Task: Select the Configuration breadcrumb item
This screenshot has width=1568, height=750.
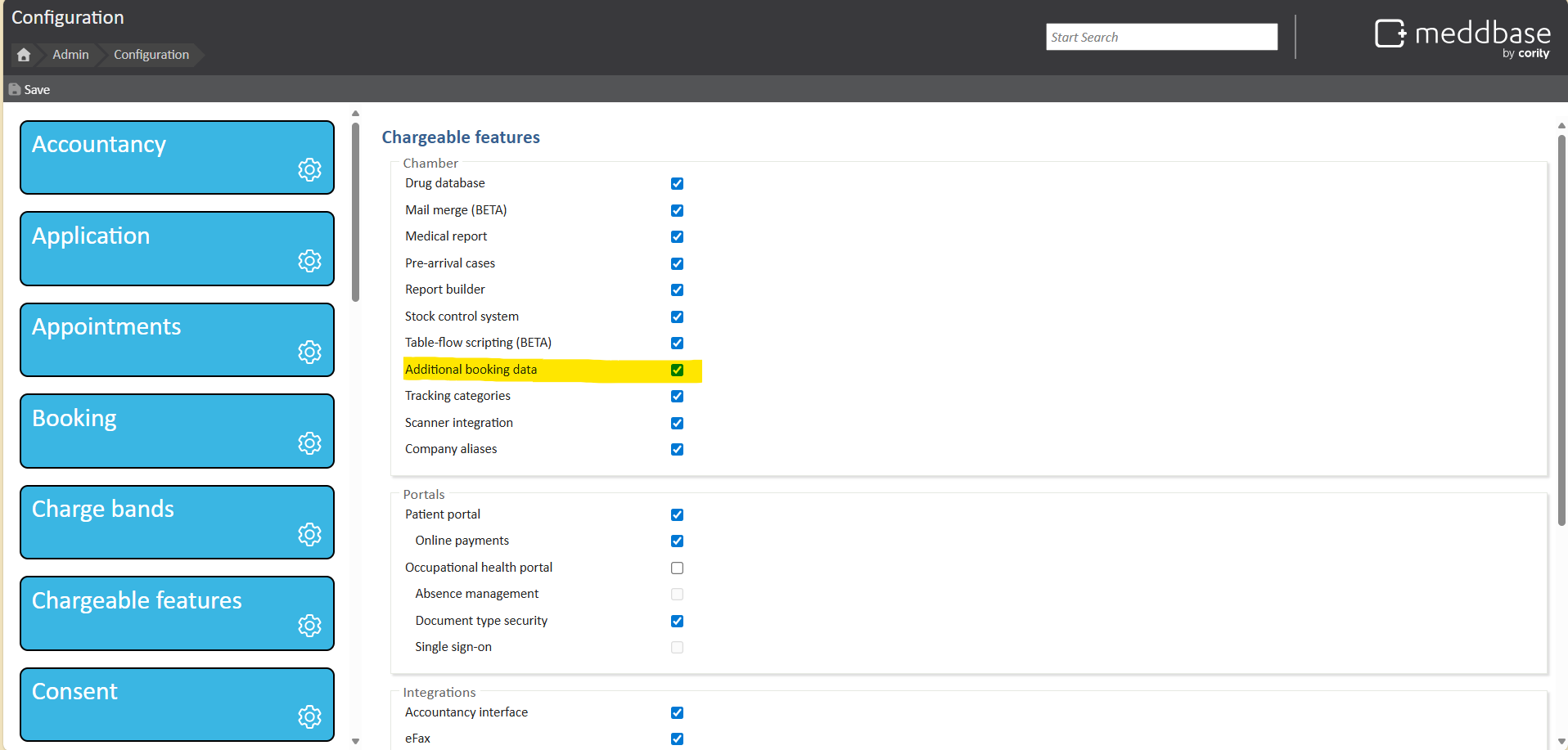Action: point(151,55)
